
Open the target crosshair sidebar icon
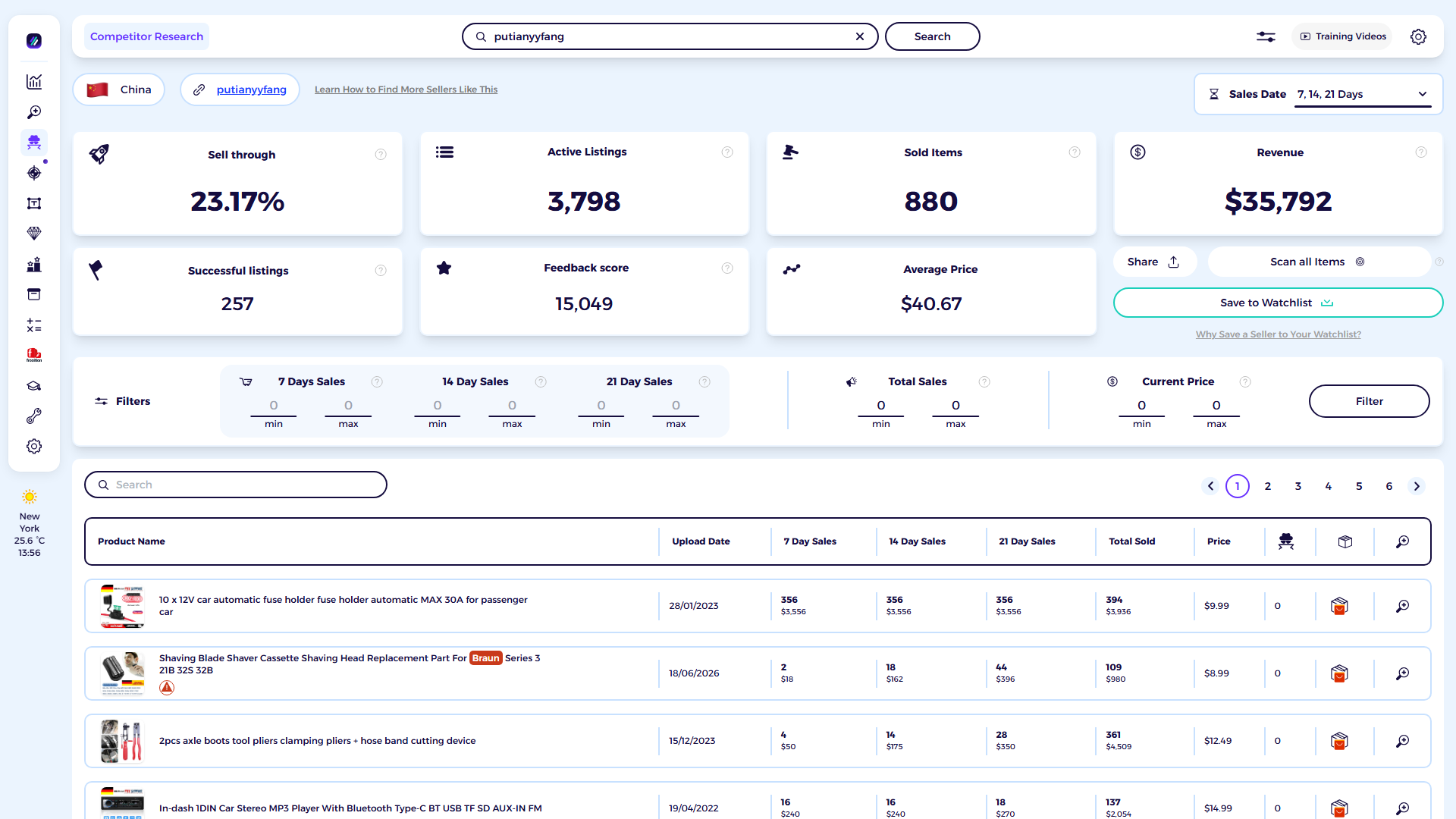[34, 173]
